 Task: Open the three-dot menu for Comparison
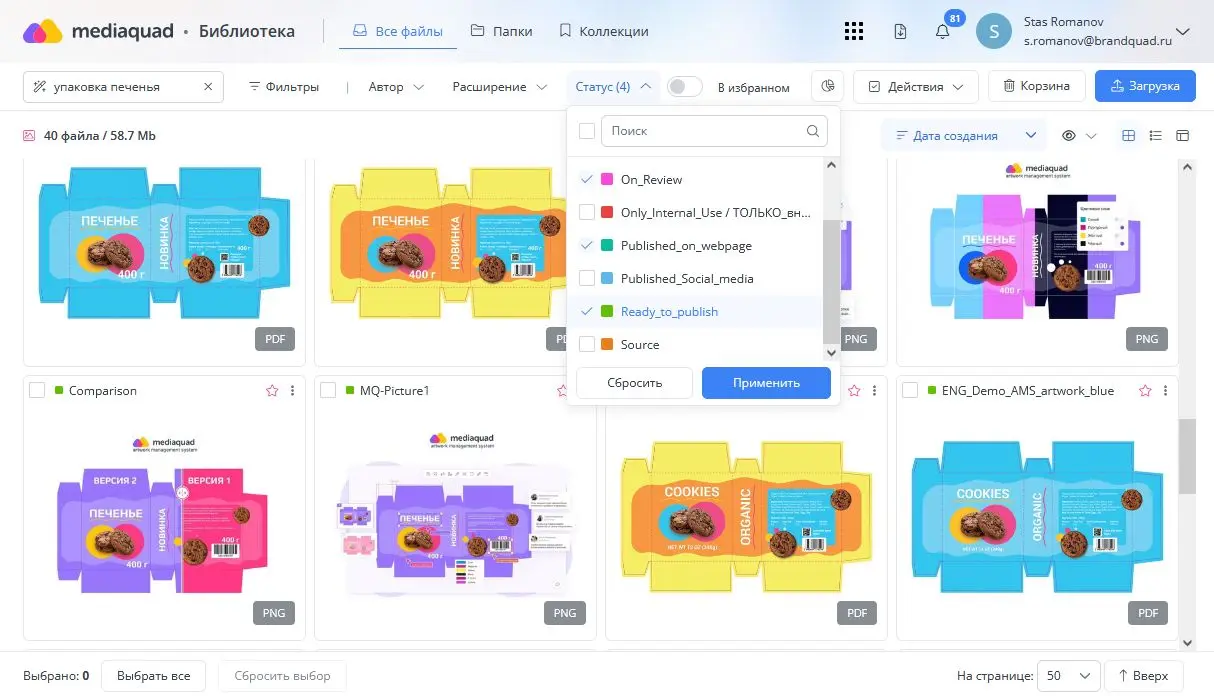point(292,391)
